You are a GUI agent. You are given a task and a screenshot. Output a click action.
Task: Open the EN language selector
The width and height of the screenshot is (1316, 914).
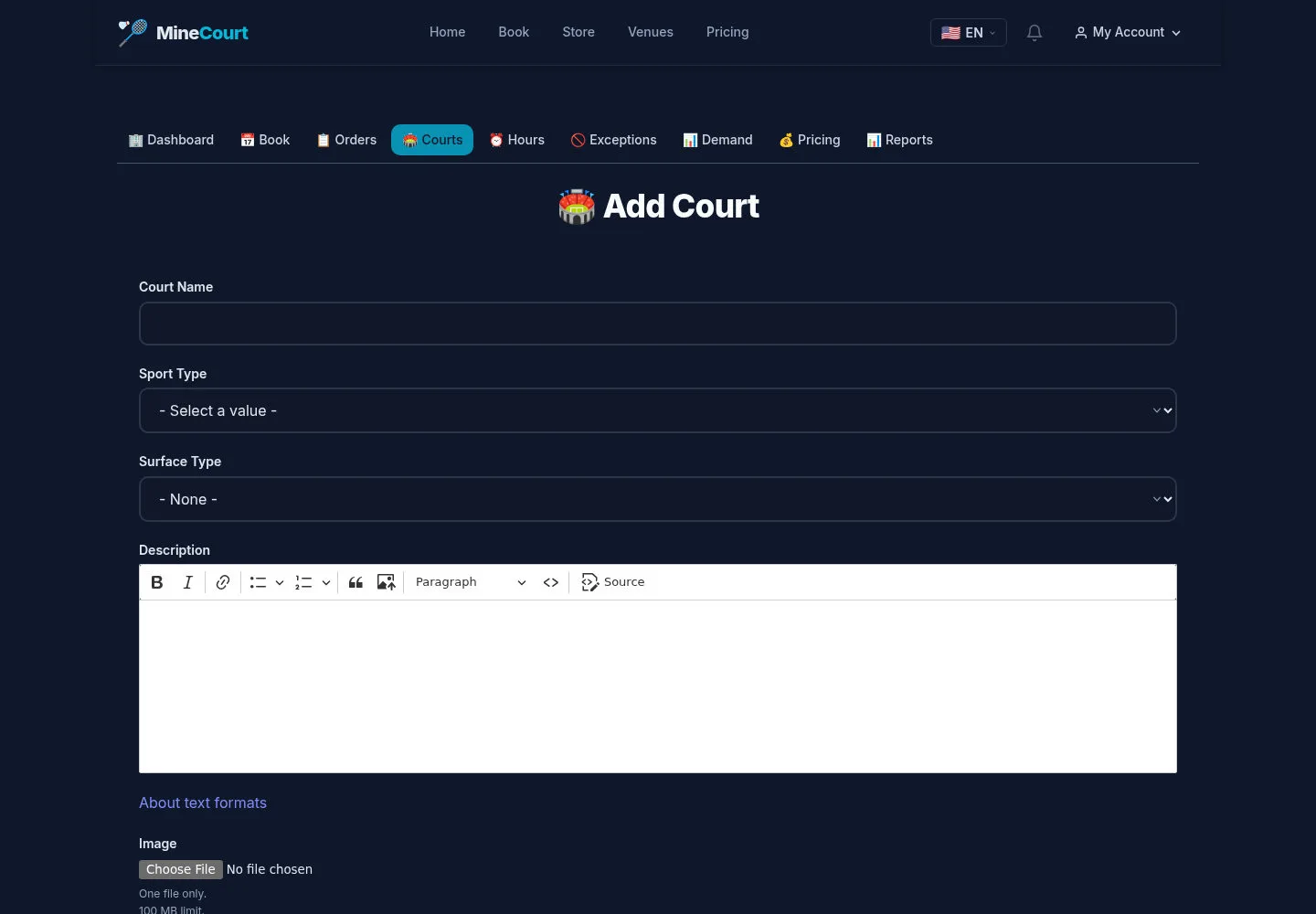(968, 33)
